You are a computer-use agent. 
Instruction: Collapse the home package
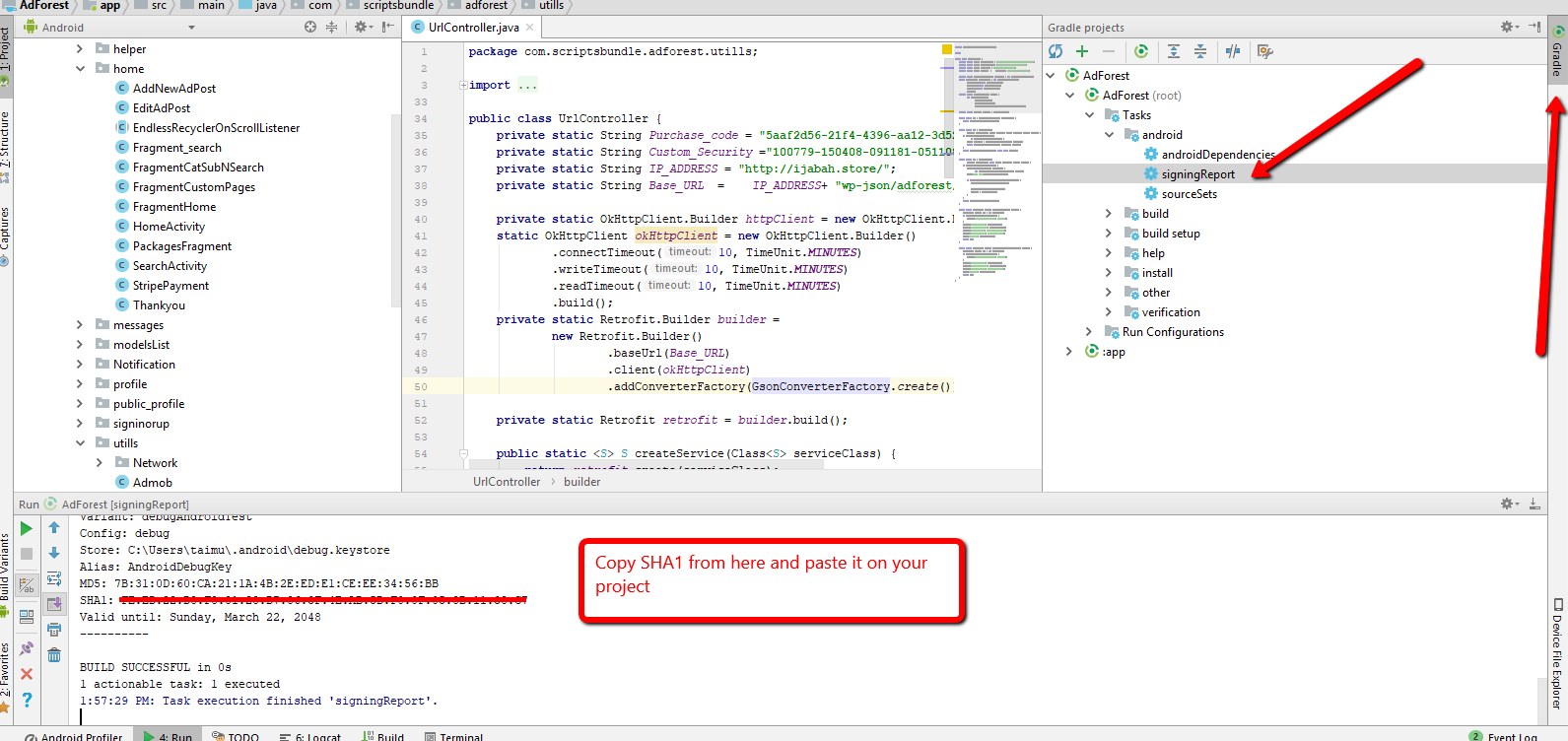coord(80,68)
